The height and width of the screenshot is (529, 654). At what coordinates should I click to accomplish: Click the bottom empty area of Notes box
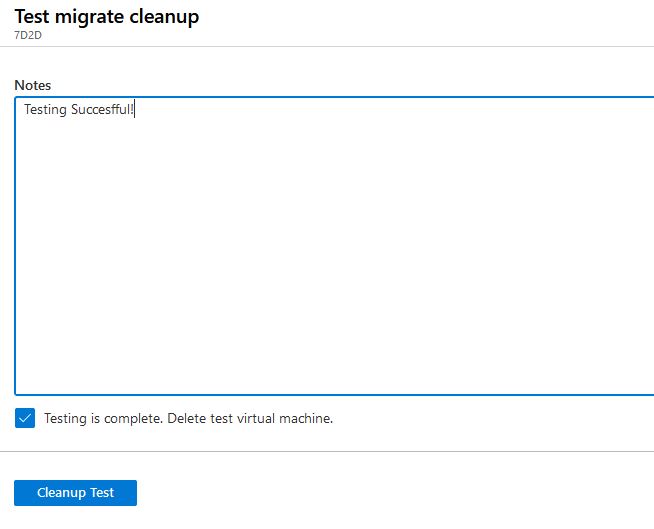(335, 367)
